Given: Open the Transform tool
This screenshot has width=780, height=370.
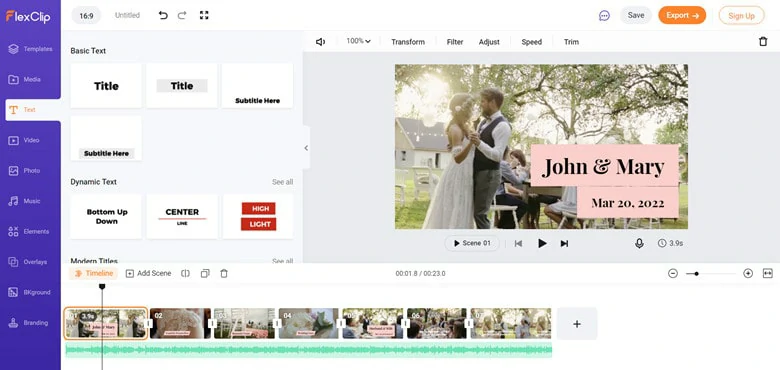Looking at the screenshot, I should pos(408,42).
